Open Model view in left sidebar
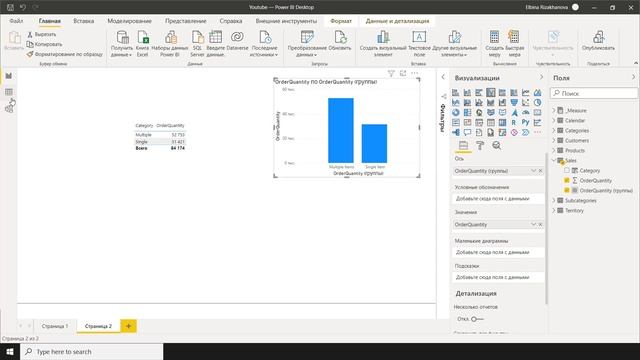 click(9, 108)
